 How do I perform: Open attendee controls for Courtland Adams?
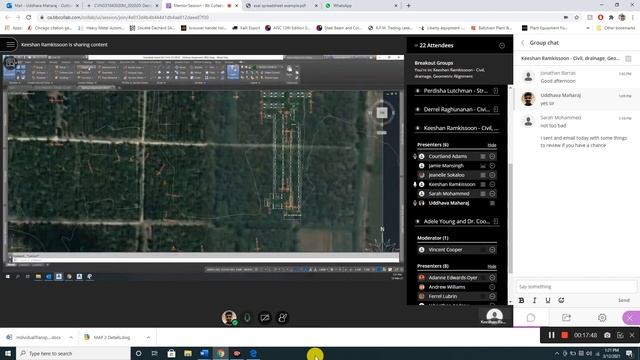point(492,156)
